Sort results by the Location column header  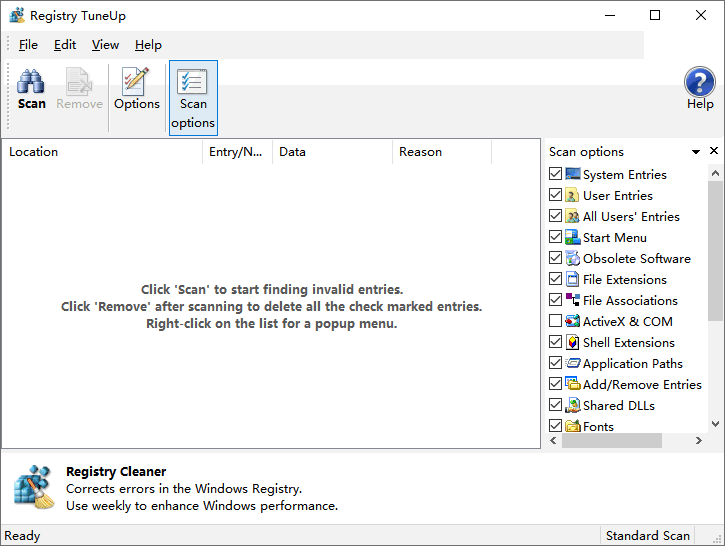[x=102, y=152]
